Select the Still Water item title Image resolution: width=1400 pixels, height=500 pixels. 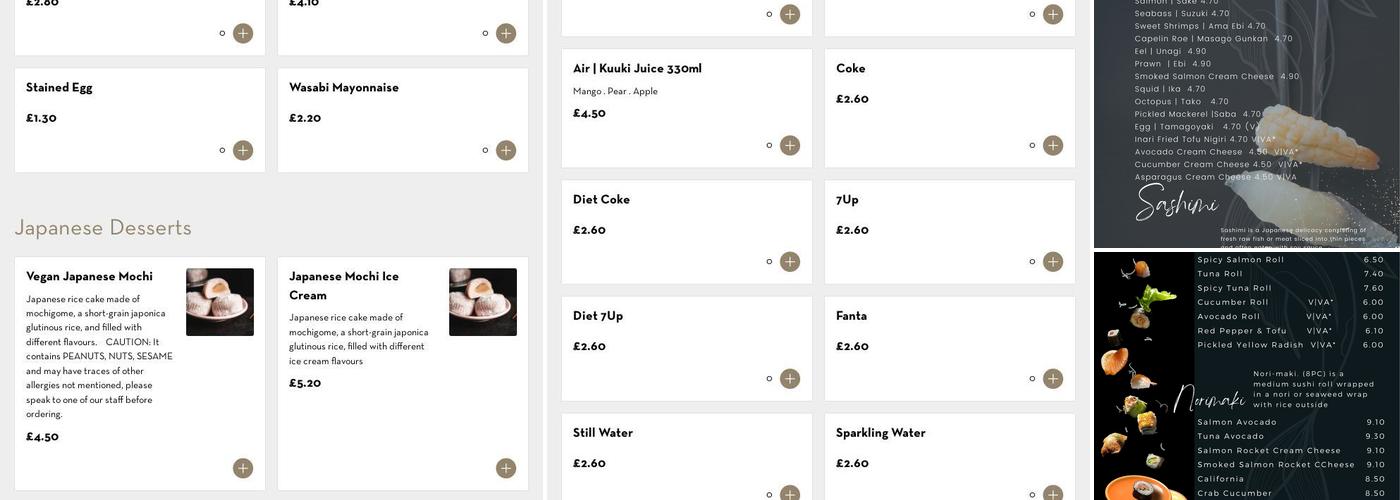click(603, 433)
